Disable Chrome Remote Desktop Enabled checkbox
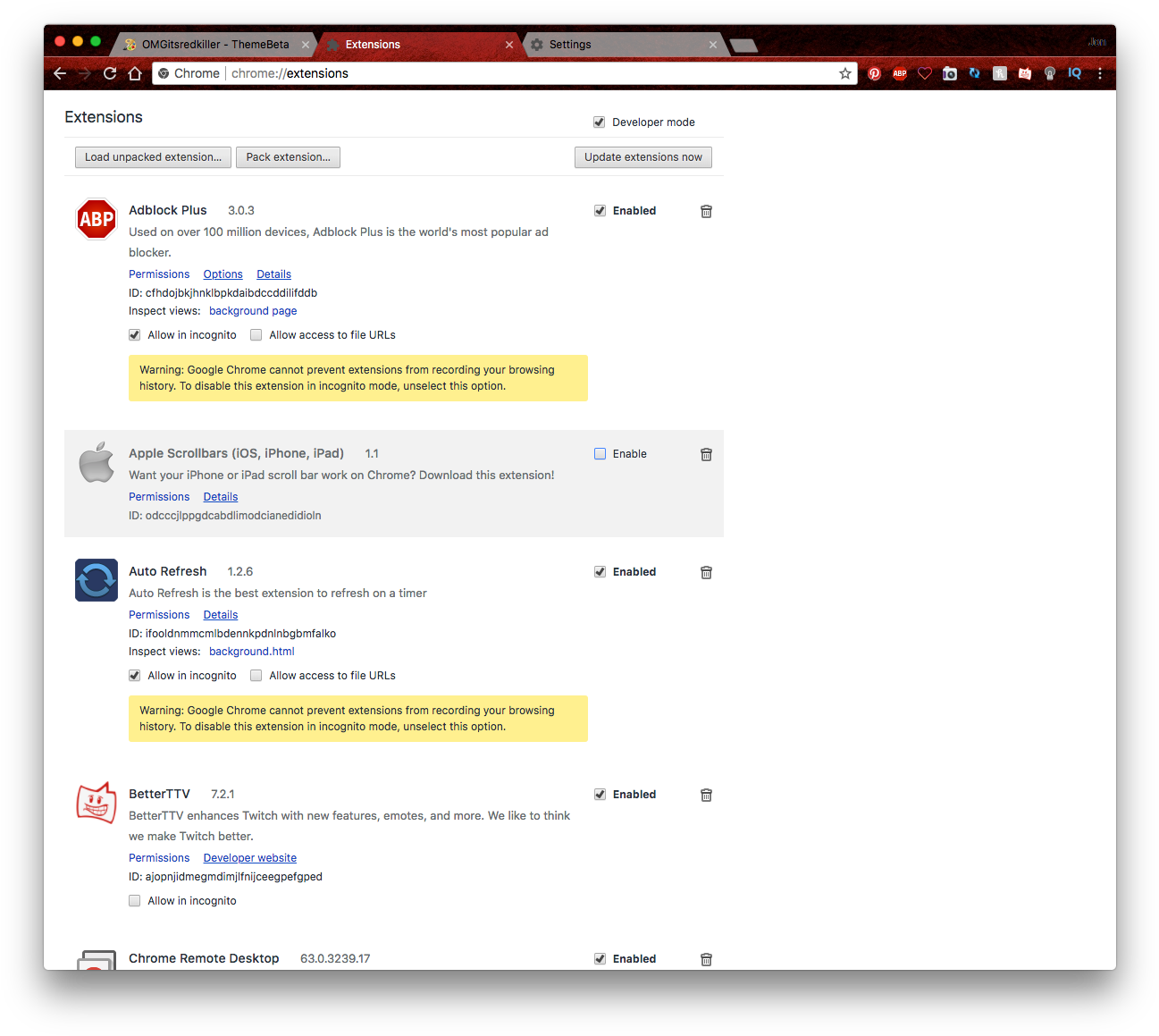Screen dimensions: 1159x1036 (x=600, y=959)
